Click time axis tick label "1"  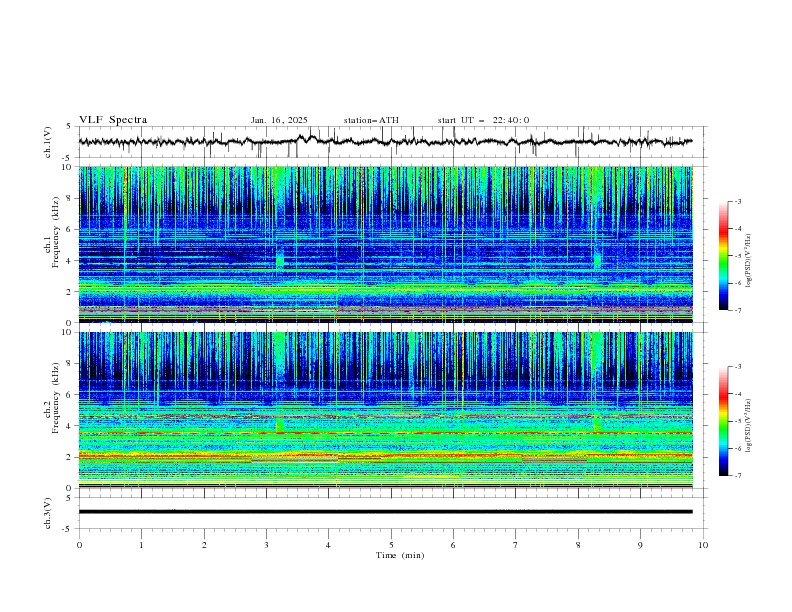[141, 545]
